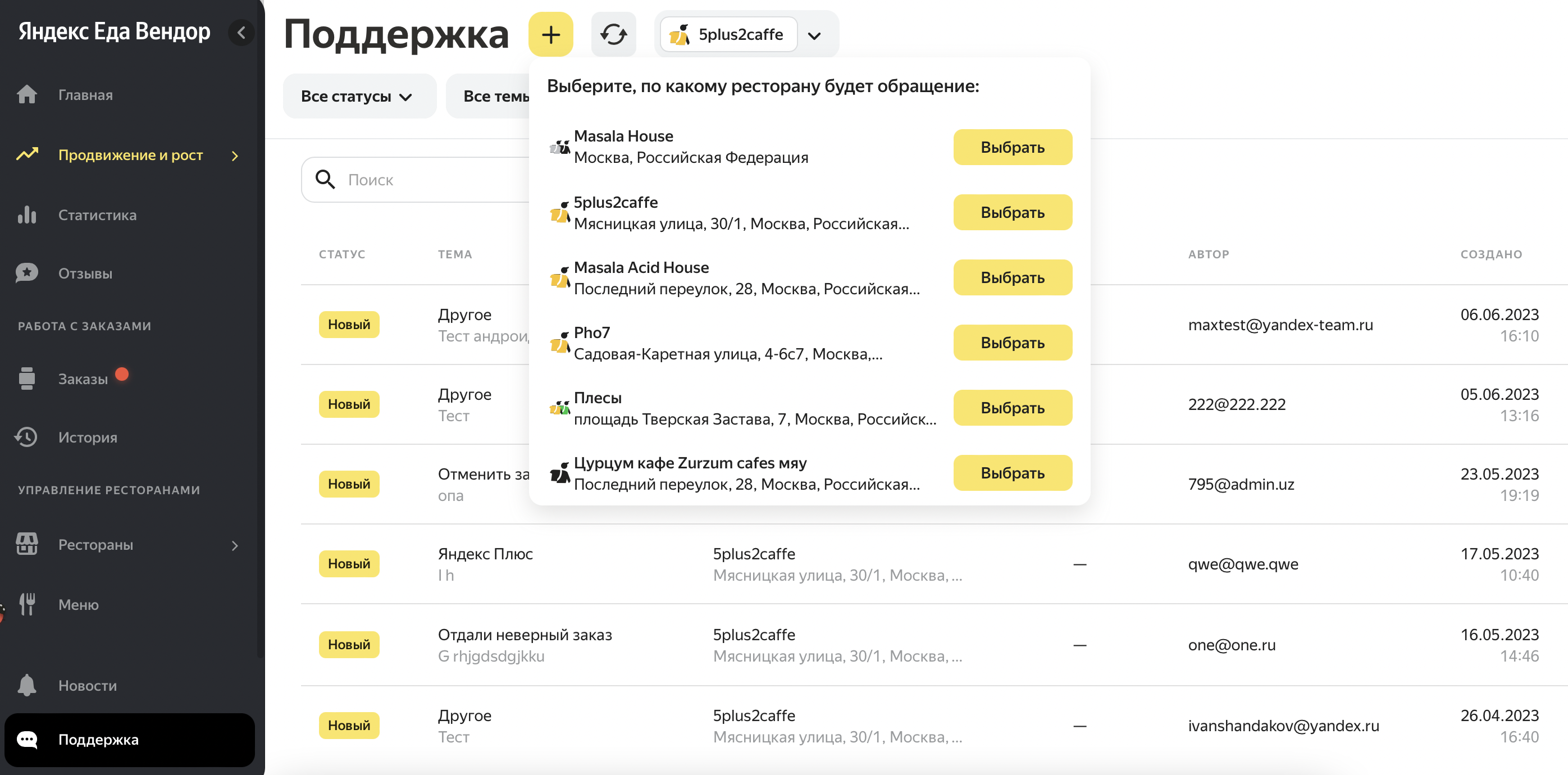
Task: Click the Цурцум кафе restaurant logo
Action: click(559, 473)
